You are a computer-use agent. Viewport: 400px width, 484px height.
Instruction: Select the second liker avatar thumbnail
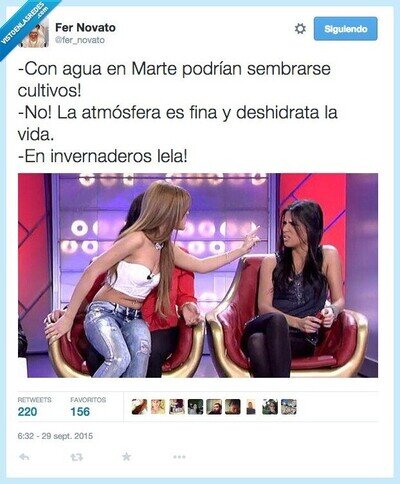(158, 407)
